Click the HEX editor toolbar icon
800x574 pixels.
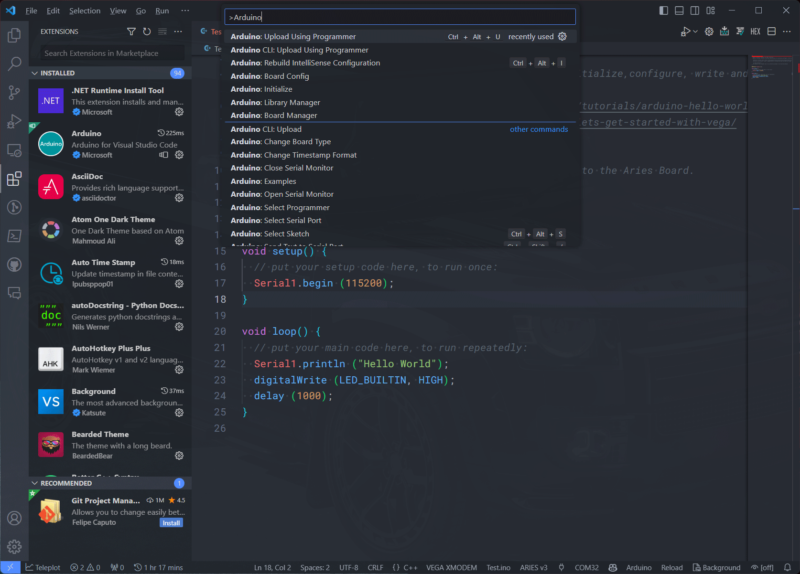coord(755,31)
